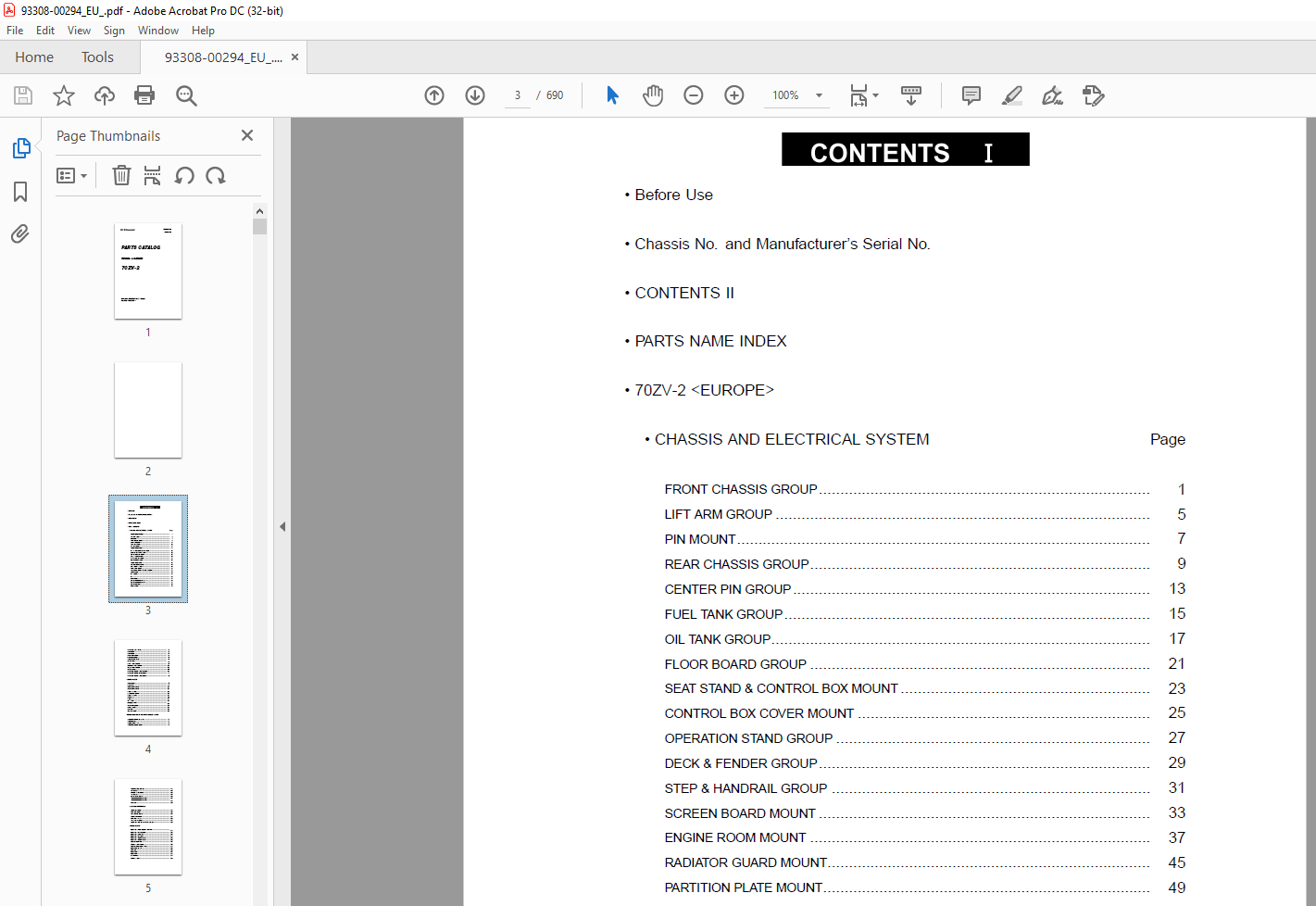Click the Stamp tool icon
This screenshot has width=1316, height=906.
[1094, 95]
